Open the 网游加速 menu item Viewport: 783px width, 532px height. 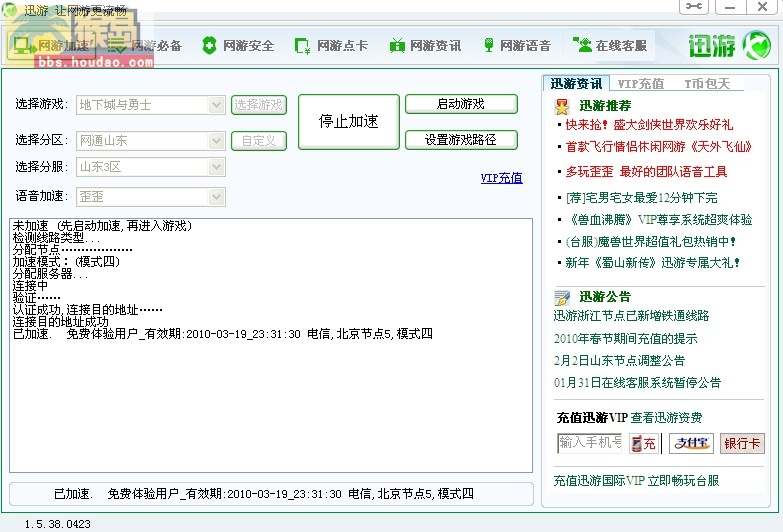[51, 46]
